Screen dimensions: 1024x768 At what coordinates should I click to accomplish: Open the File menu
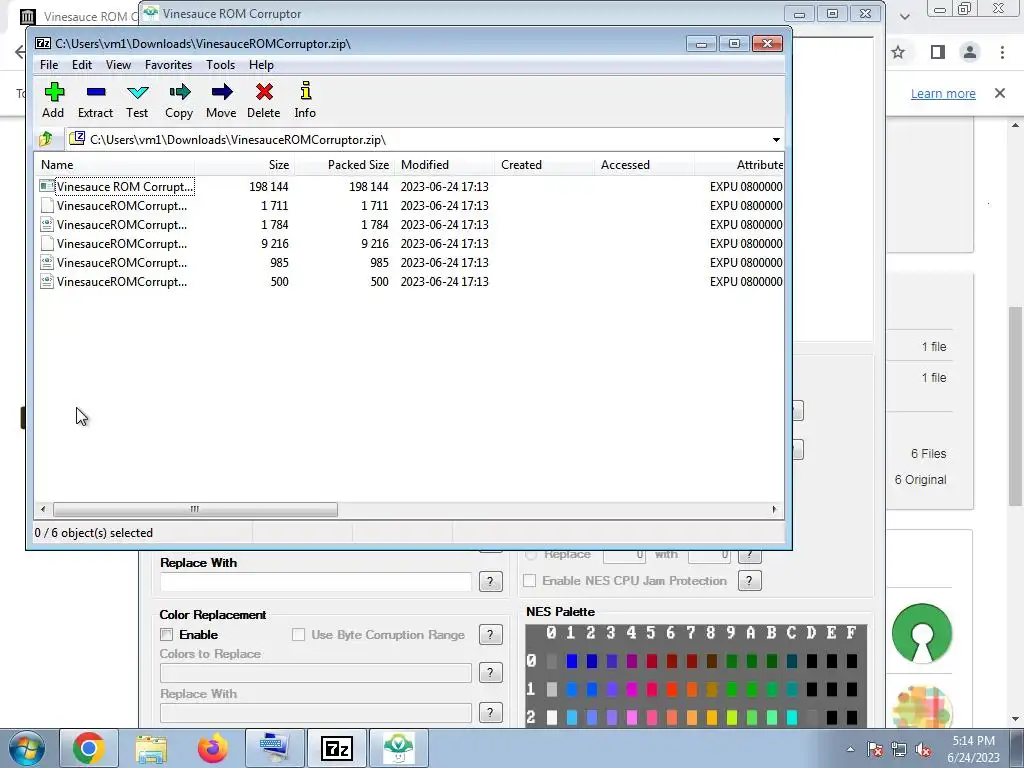(x=49, y=65)
